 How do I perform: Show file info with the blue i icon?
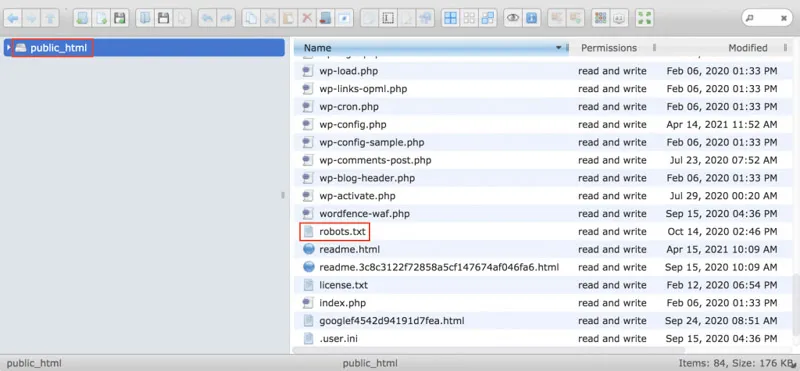(x=531, y=19)
